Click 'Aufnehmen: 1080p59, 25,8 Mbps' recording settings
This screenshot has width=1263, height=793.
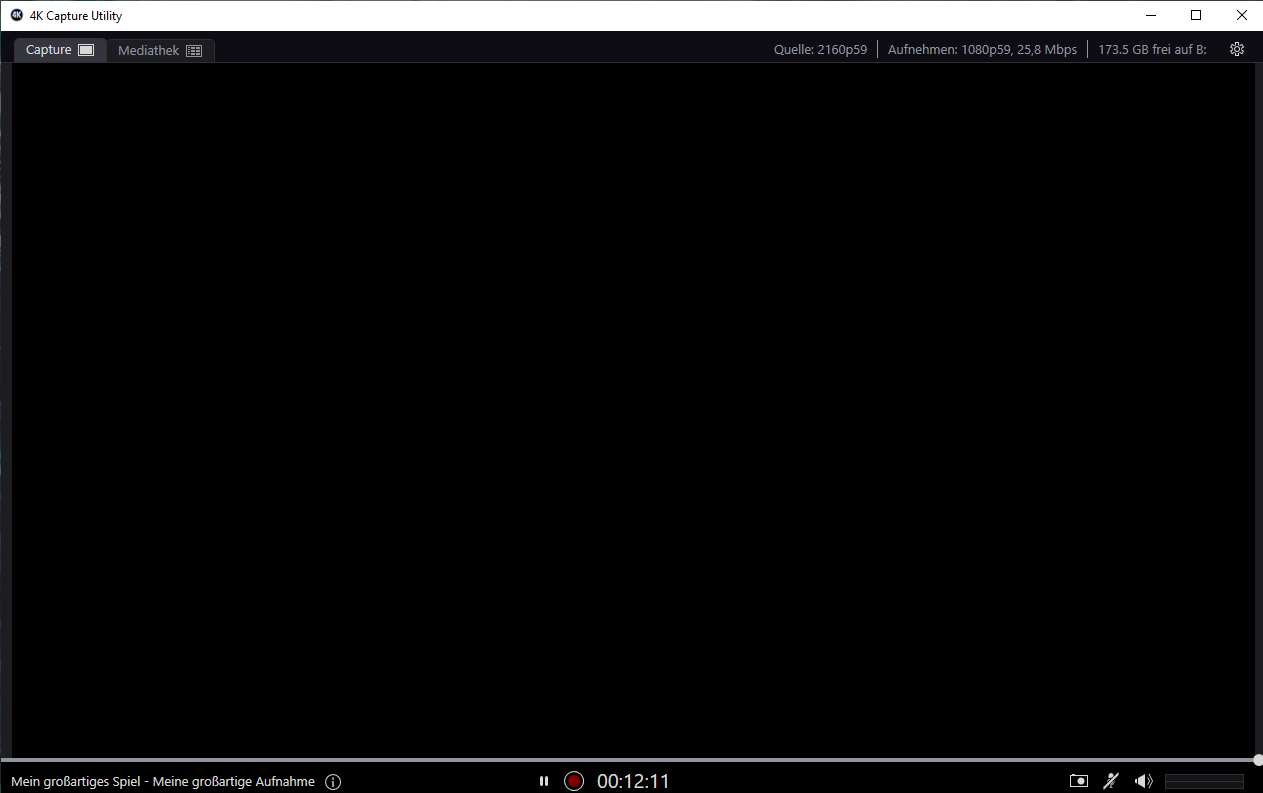click(x=982, y=49)
